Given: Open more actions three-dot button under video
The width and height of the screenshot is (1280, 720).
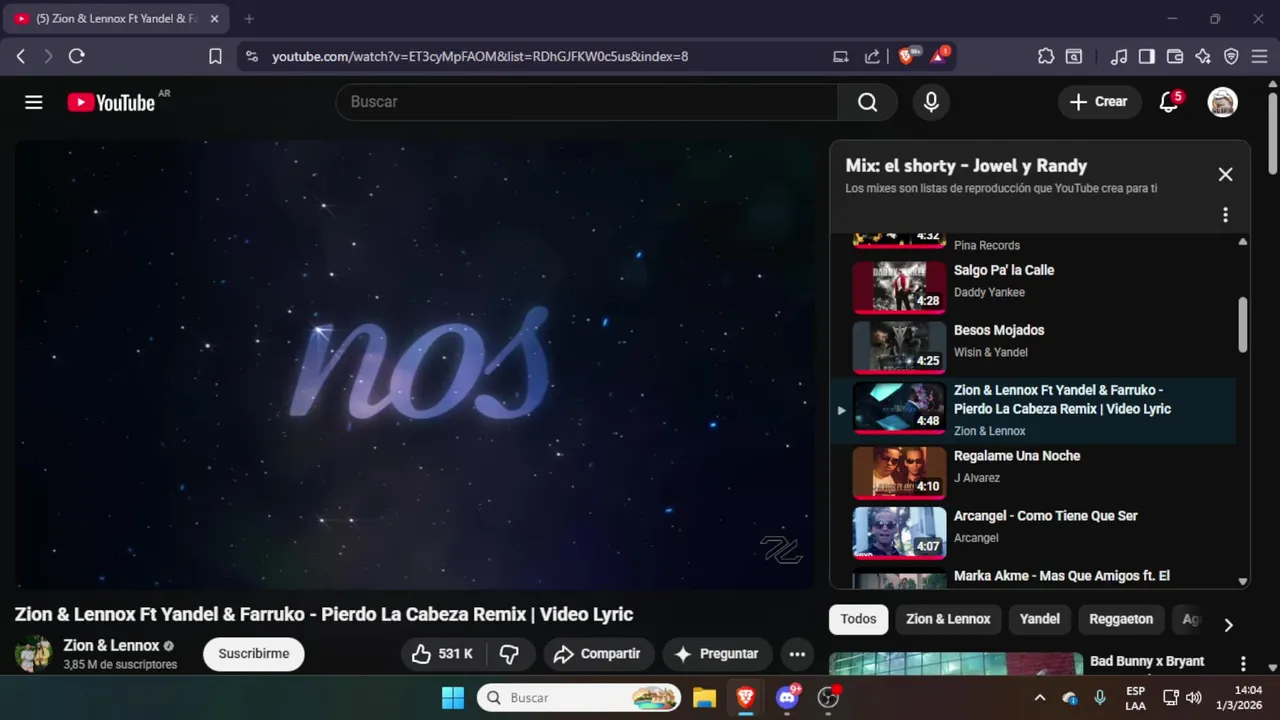Looking at the screenshot, I should 797,654.
